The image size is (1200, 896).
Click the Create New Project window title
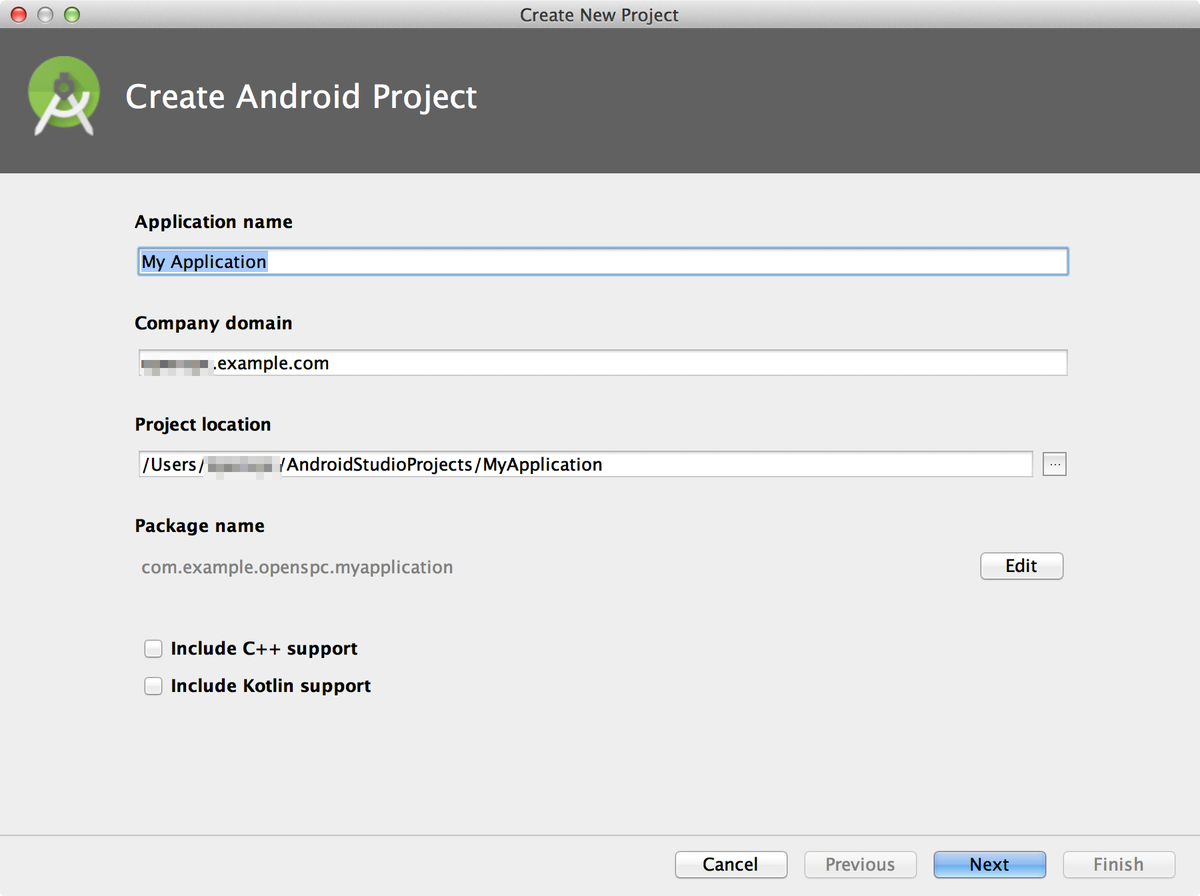pyautogui.click(x=599, y=15)
